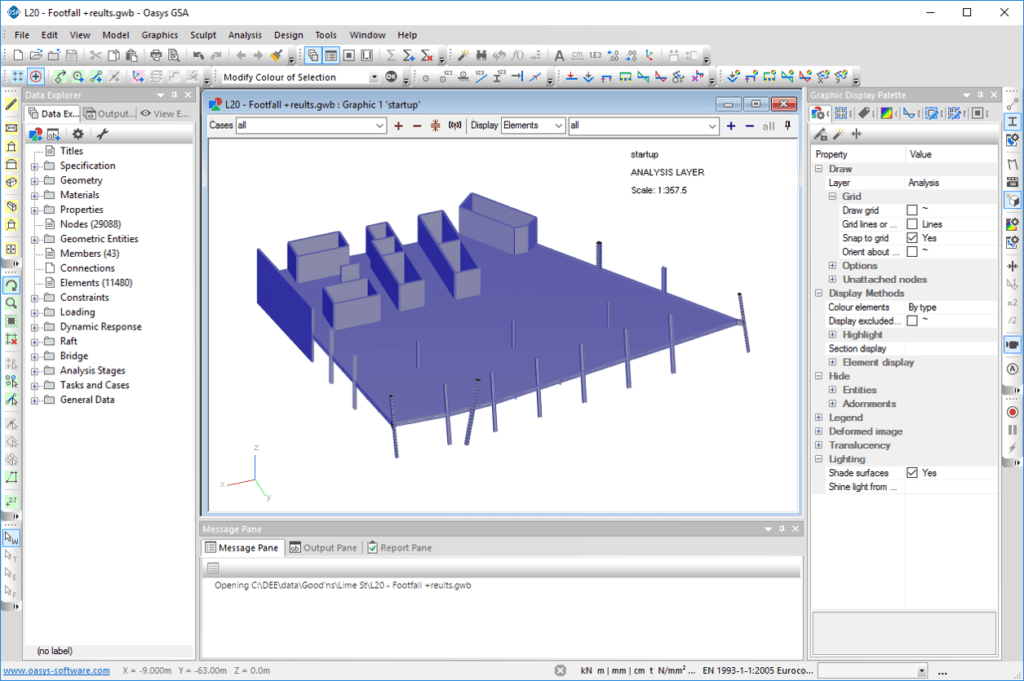Image resolution: width=1024 pixels, height=681 pixels.
Task: Expand the Loading folder in the tree
Action: (35, 313)
